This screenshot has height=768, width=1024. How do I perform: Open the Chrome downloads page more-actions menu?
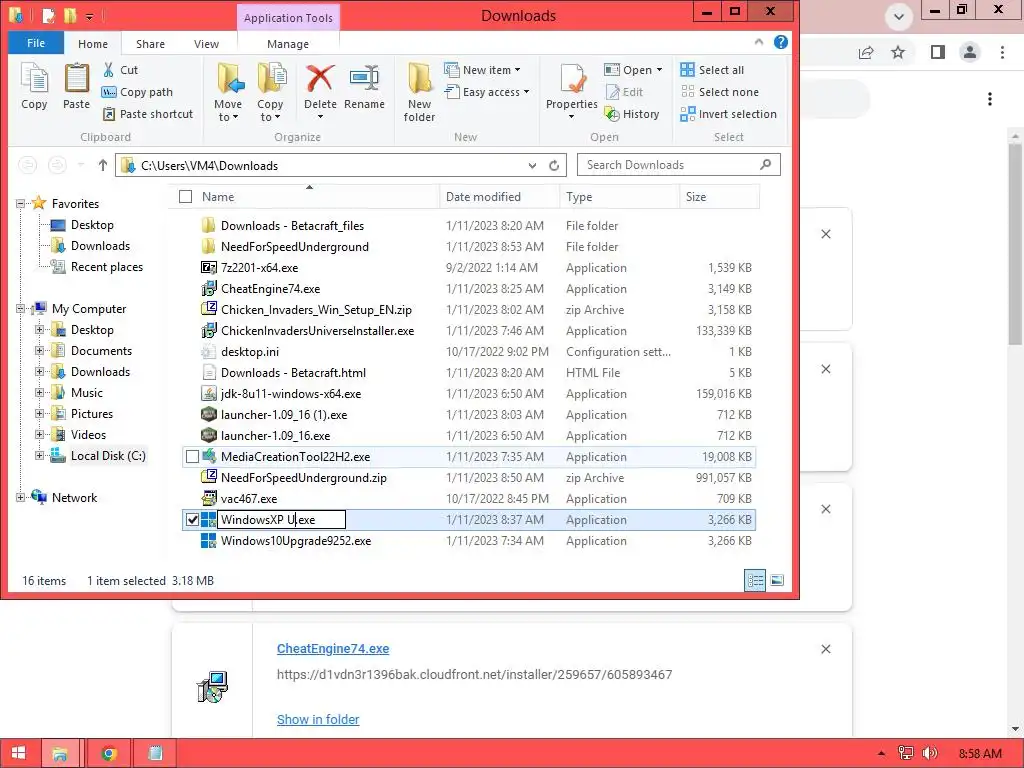click(x=990, y=99)
